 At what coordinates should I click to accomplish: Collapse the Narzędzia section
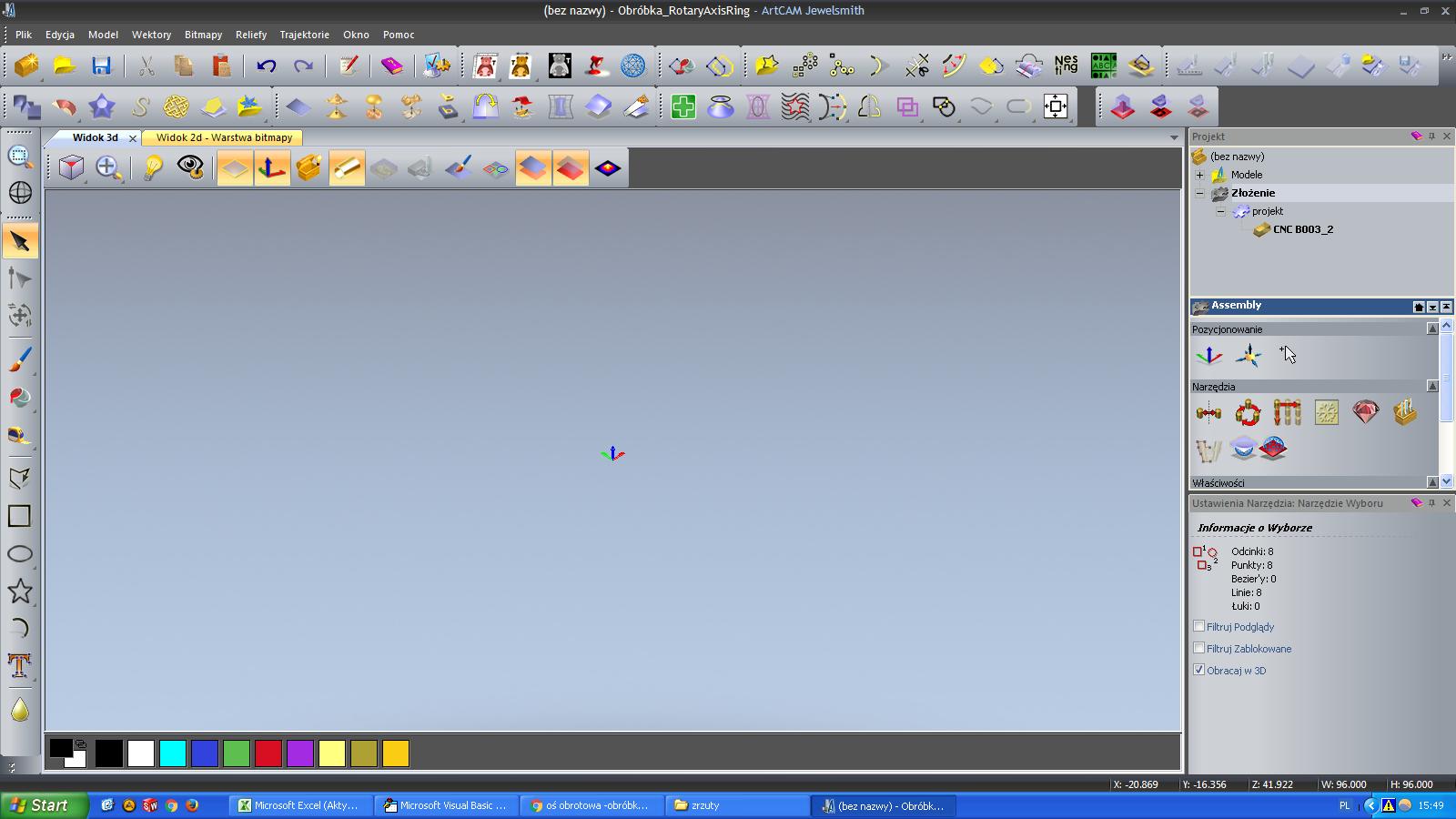coord(1432,386)
